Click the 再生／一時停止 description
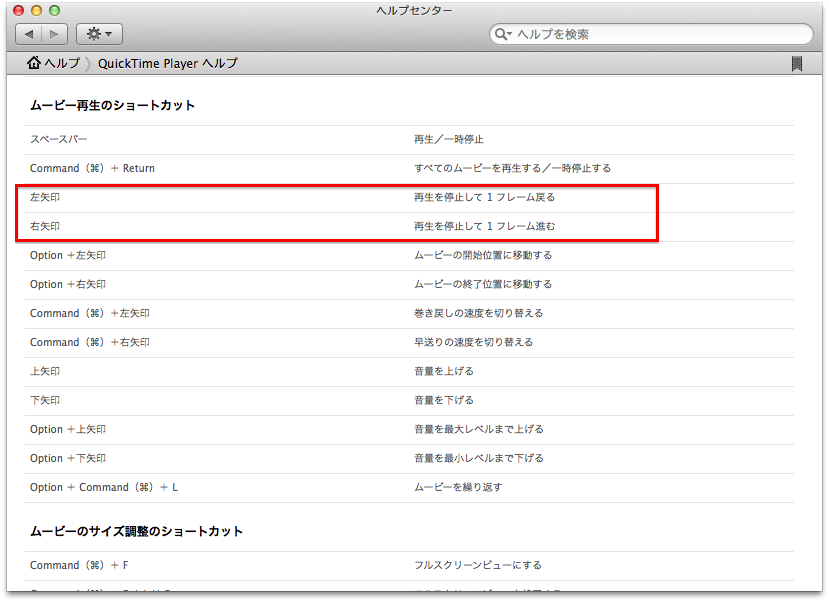Screen dimensions: 829x602 pos(449,140)
